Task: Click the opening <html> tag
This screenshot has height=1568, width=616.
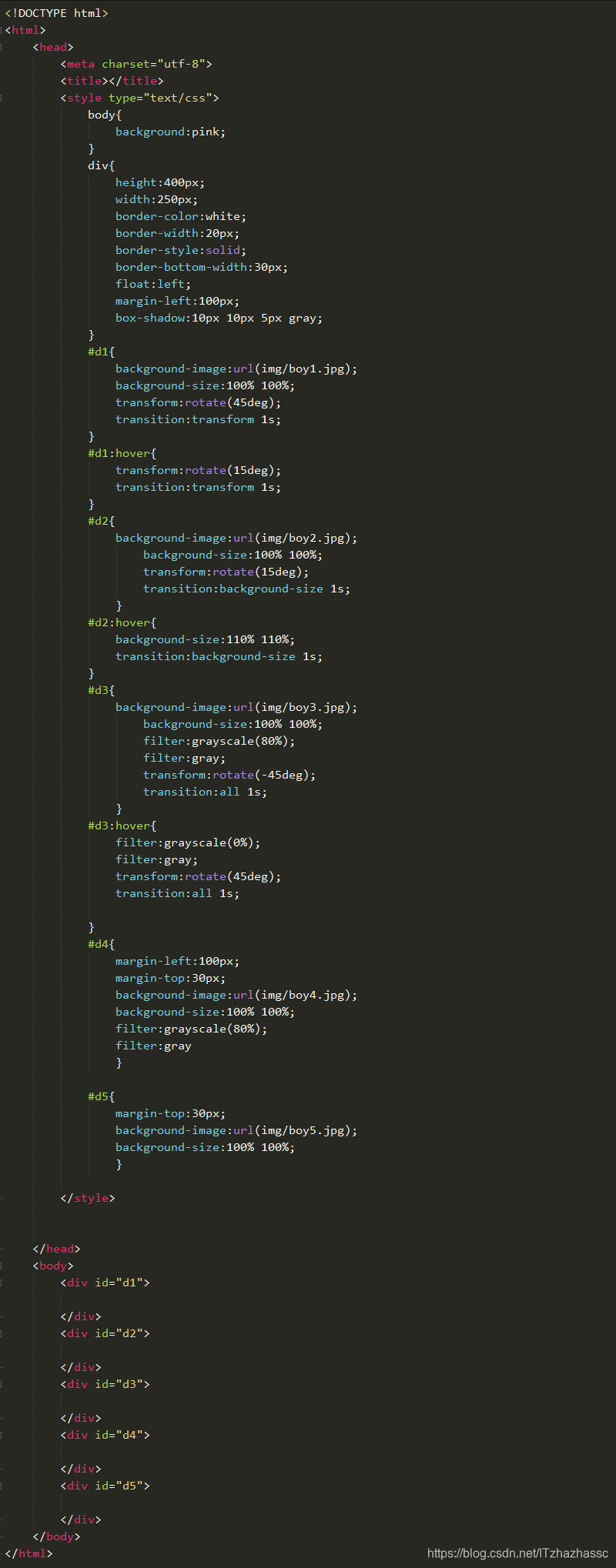Action: (x=25, y=30)
